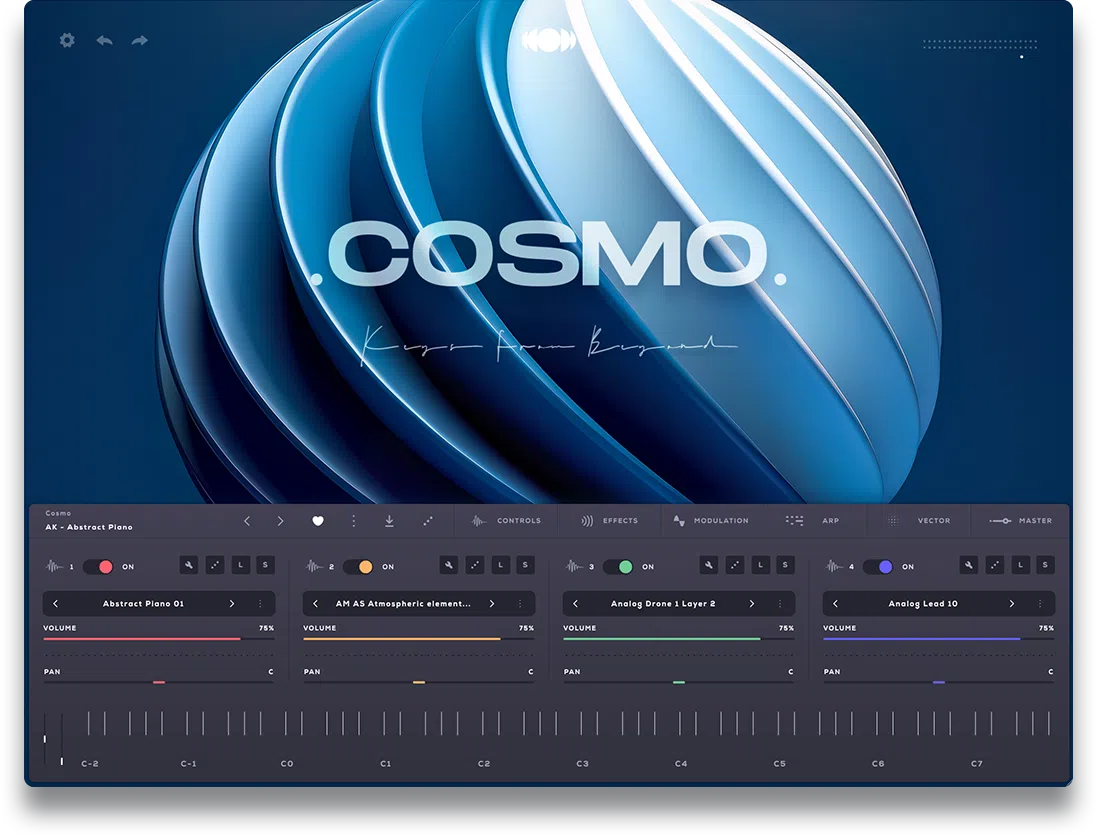Screen dimensions: 1098x837
Task: Click the L button on layer 3
Action: tap(760, 565)
